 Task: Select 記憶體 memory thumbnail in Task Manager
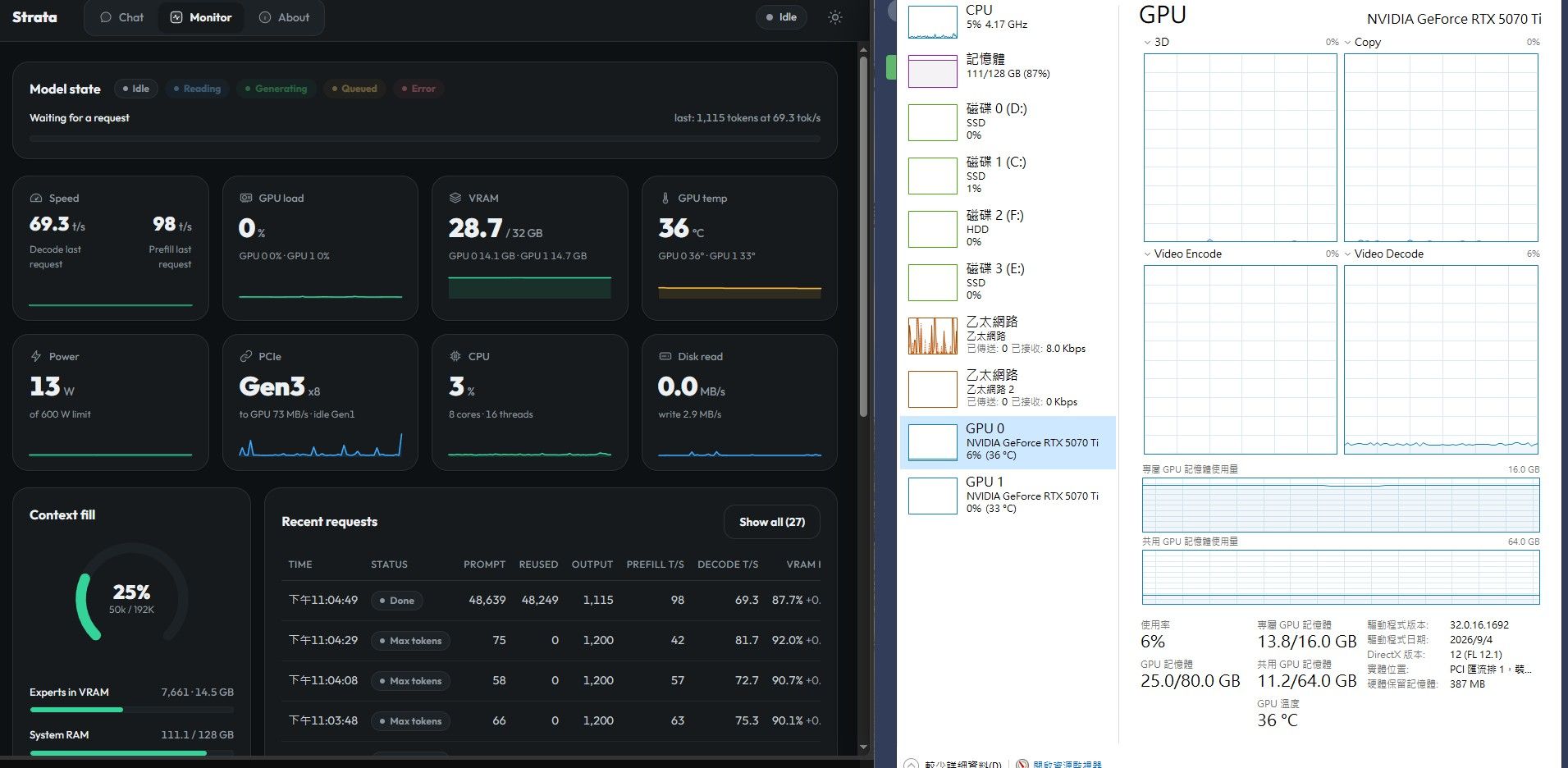click(932, 71)
